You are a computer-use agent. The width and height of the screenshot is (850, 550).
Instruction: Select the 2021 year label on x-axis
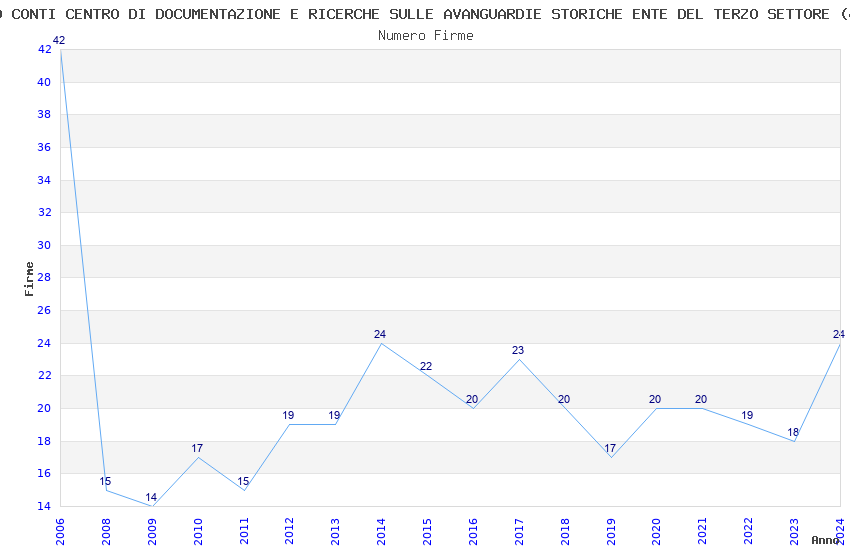(x=703, y=531)
